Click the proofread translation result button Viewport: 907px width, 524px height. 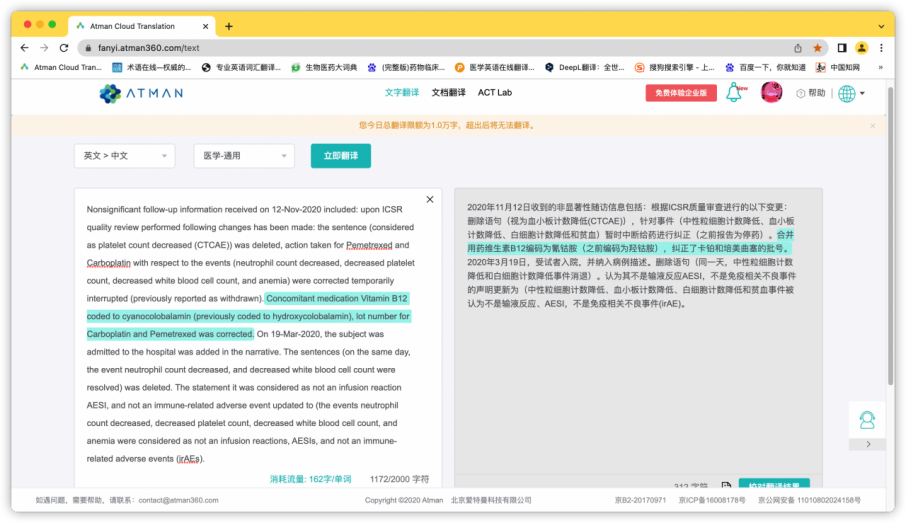[774, 484]
